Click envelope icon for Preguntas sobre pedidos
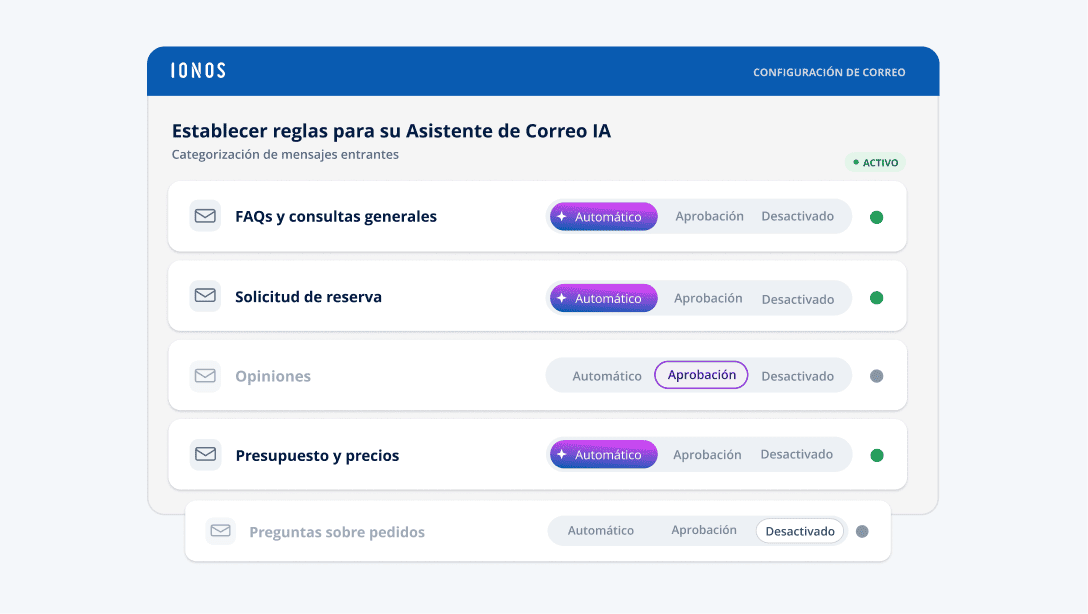1088x614 pixels. (x=221, y=531)
